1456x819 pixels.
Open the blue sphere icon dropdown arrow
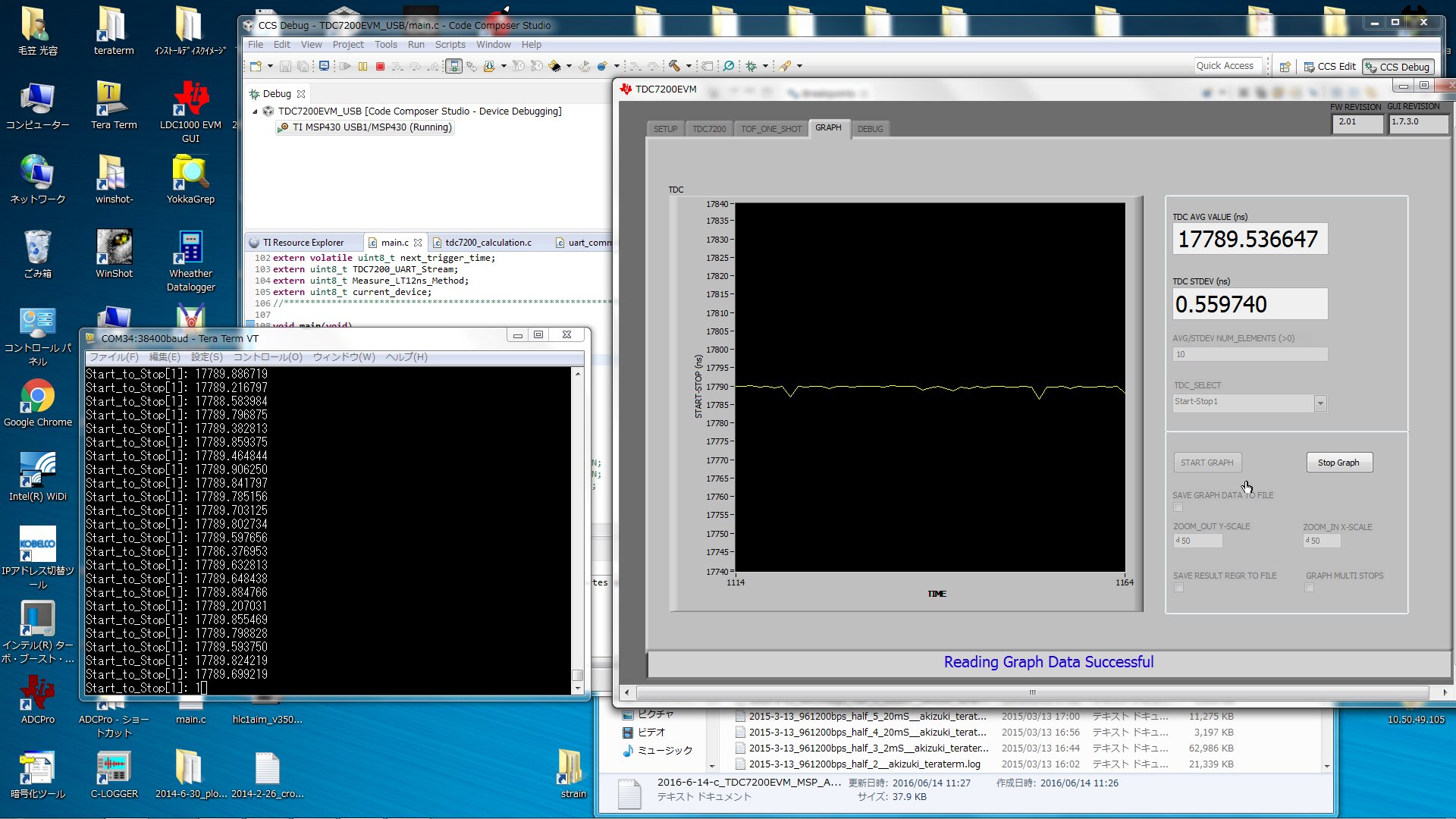617,66
